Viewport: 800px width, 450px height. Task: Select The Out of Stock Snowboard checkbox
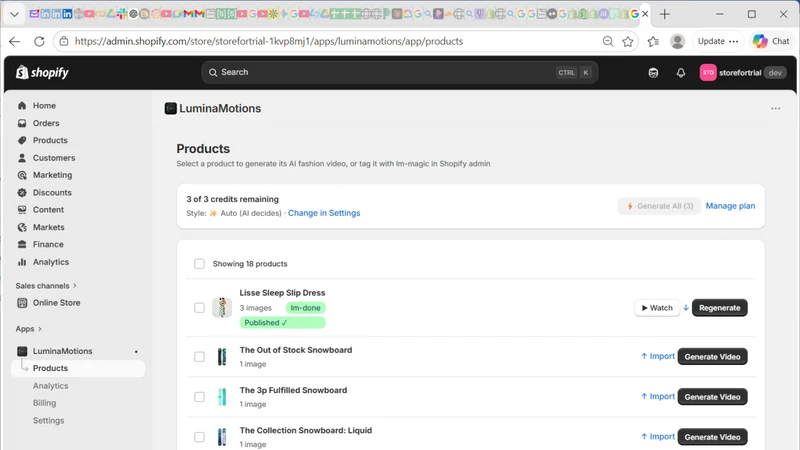coord(199,357)
